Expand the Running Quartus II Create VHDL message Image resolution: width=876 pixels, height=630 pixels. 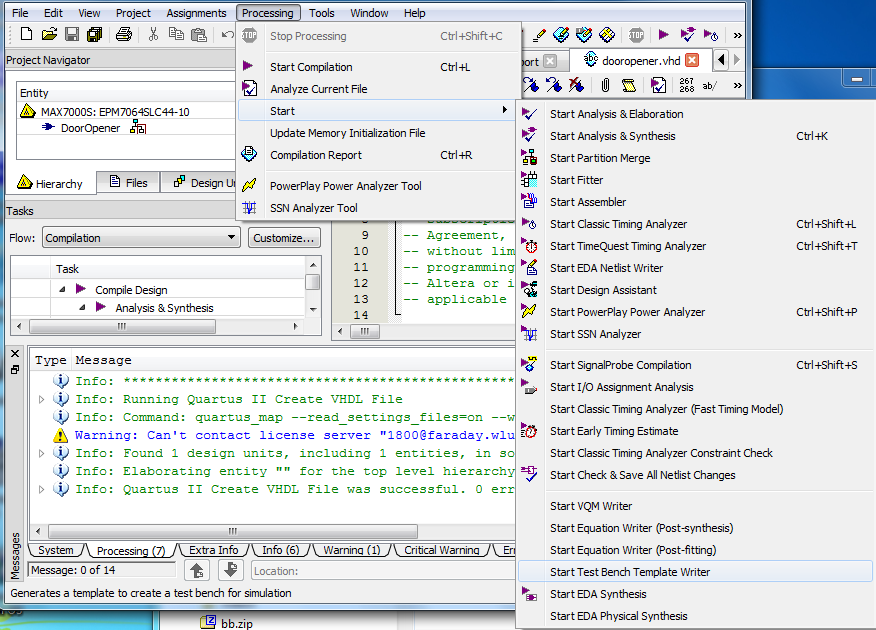pos(41,399)
